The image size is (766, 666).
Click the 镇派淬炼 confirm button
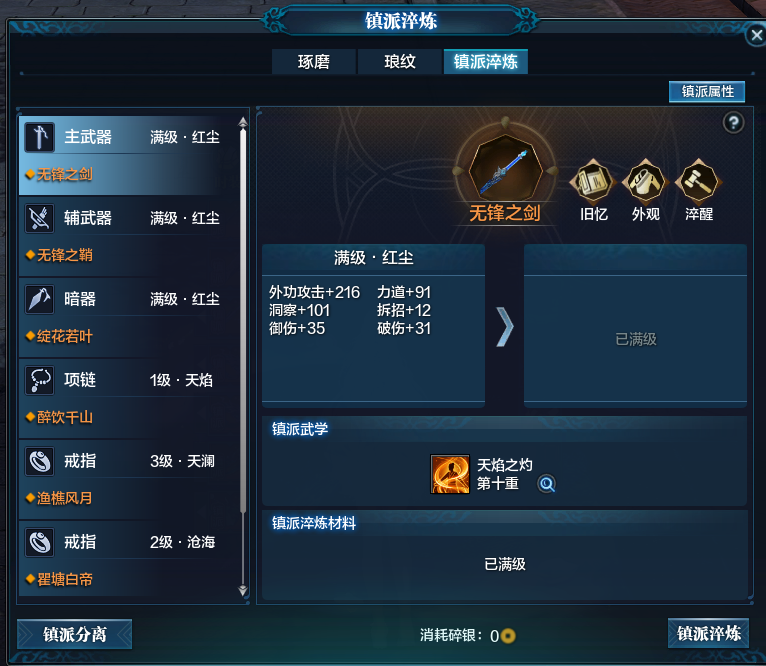[708, 633]
